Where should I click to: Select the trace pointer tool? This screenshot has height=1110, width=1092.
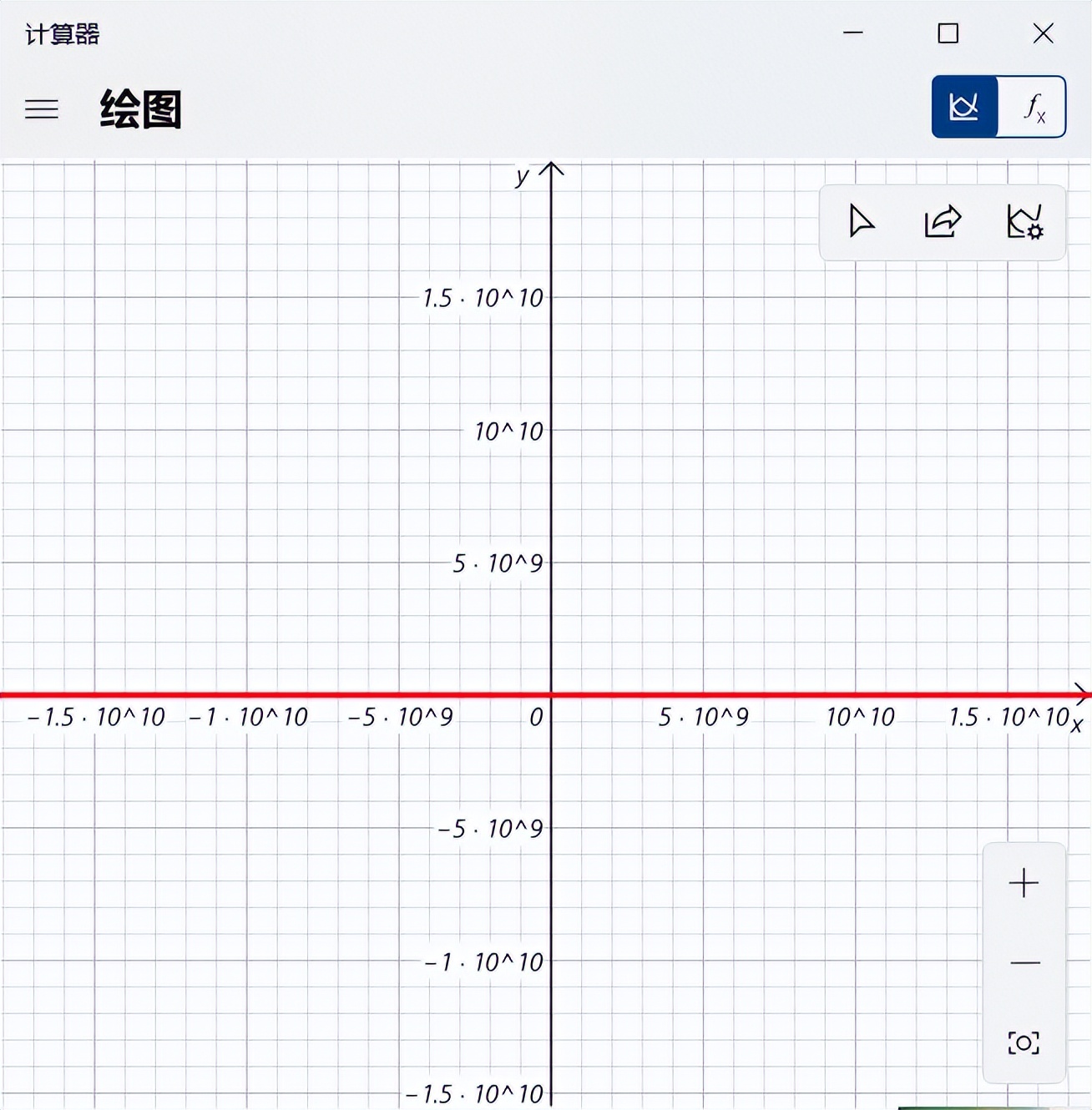click(x=861, y=222)
